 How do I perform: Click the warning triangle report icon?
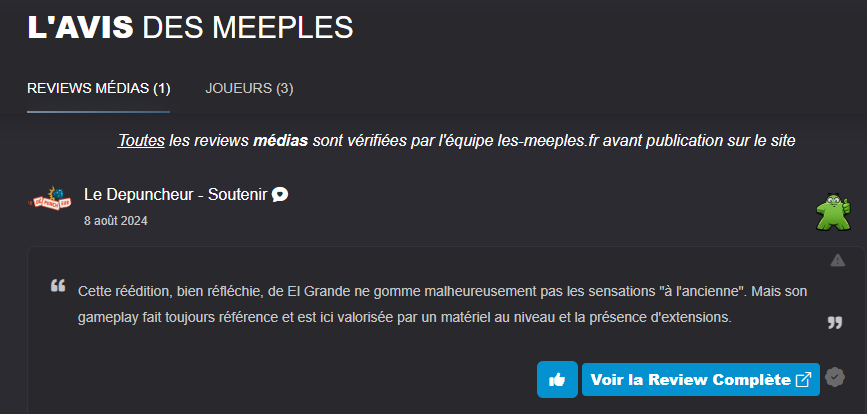point(837,261)
